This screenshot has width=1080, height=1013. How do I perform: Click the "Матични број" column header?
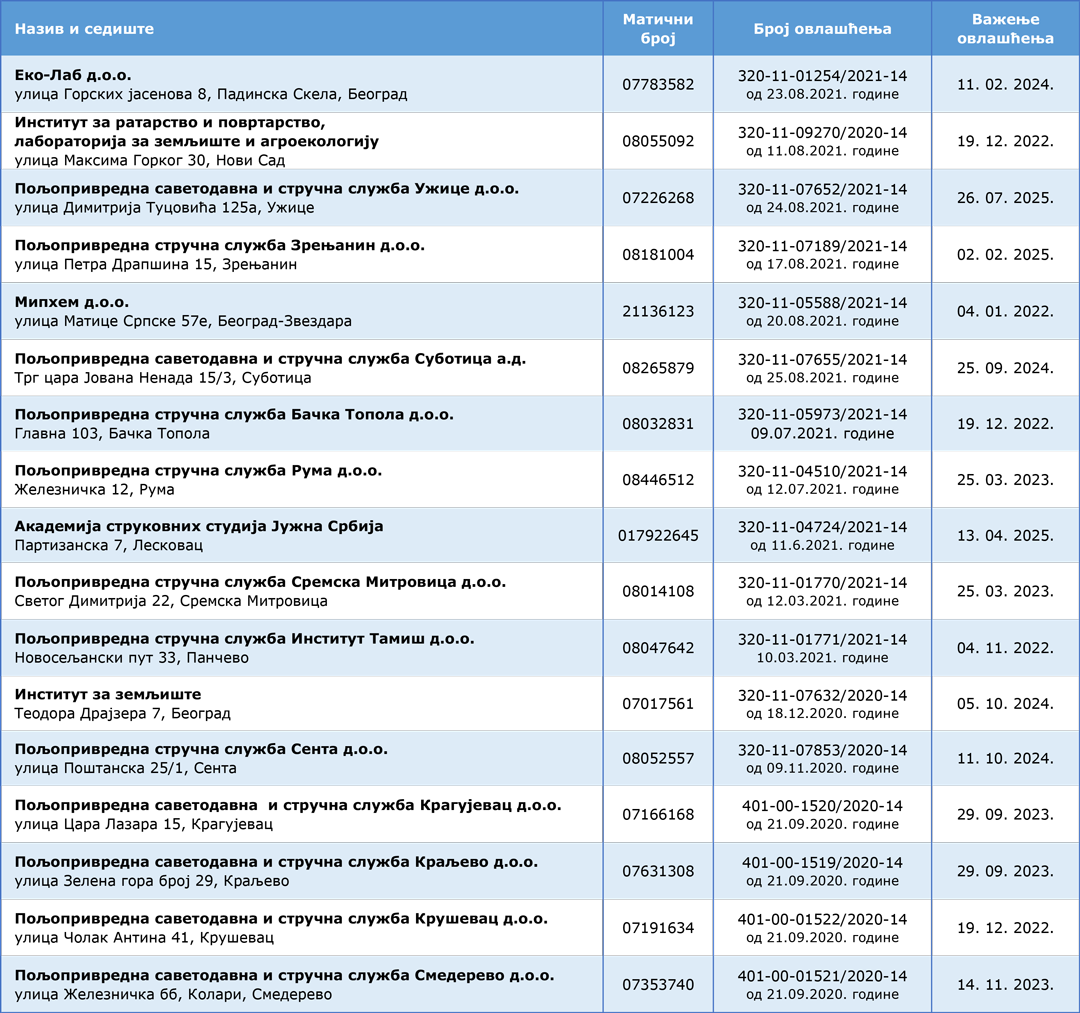coord(657,29)
